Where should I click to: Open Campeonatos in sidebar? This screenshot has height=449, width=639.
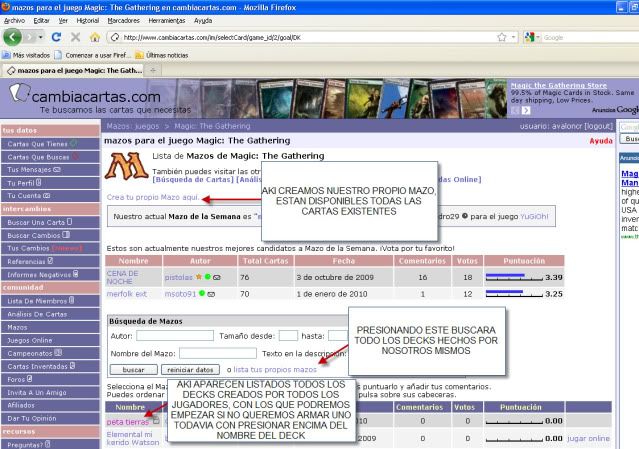(50, 353)
